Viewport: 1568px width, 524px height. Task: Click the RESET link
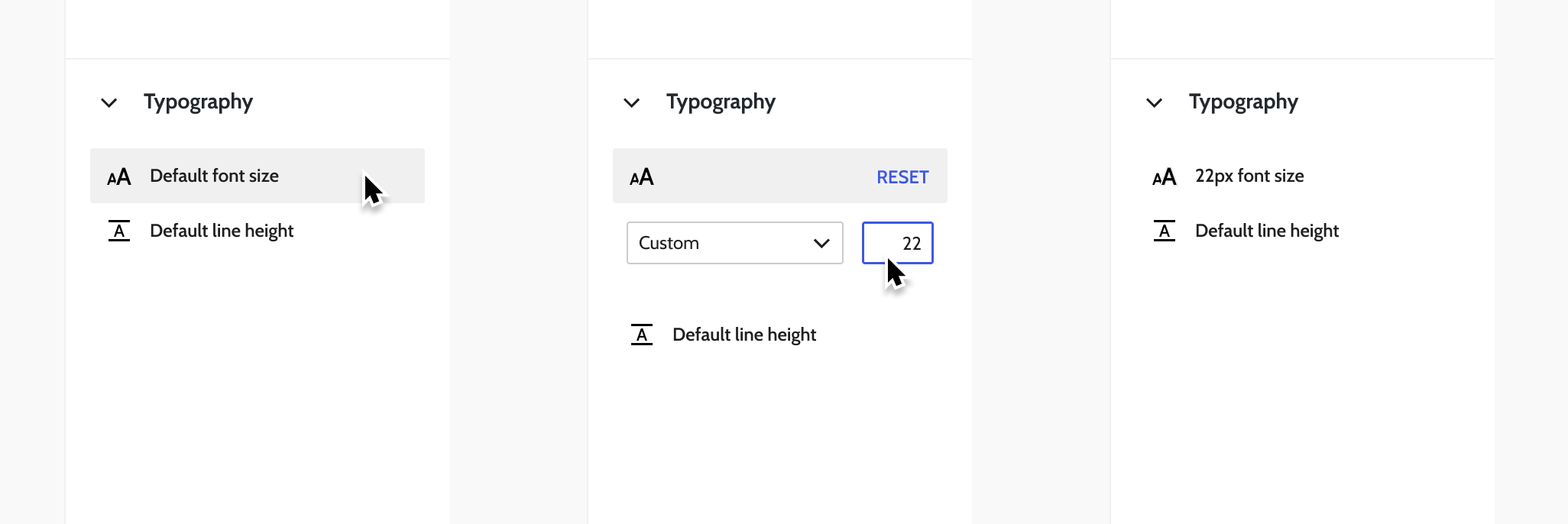click(x=902, y=176)
